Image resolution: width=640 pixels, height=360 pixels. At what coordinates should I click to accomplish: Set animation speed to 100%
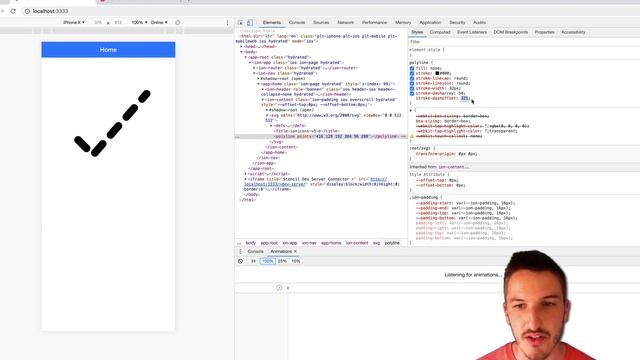(x=268, y=261)
